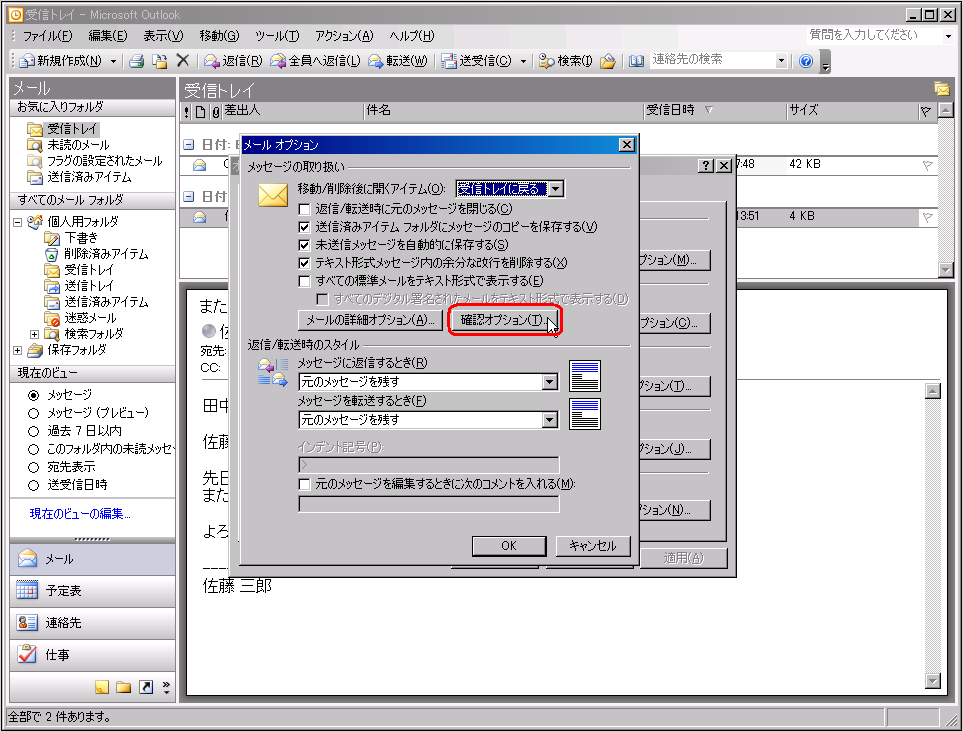Expand the 検索フォルダ tree node
Viewport: 963px width, 732px height.
(34, 334)
